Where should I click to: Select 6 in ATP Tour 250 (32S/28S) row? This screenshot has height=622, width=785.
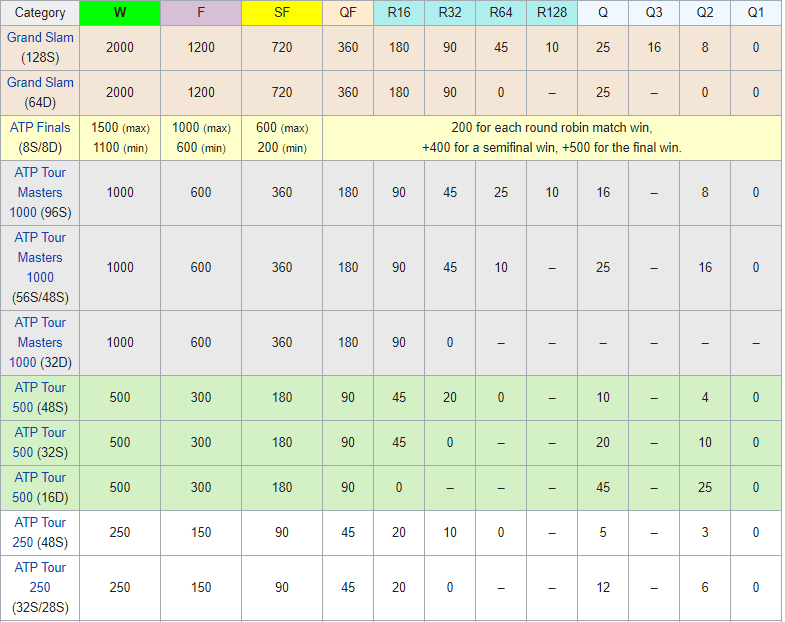(x=705, y=588)
